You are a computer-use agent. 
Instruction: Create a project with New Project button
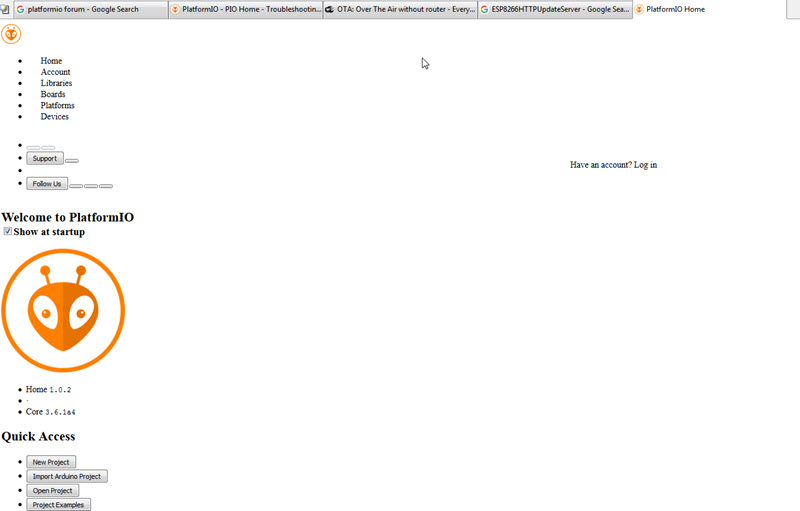click(51, 462)
